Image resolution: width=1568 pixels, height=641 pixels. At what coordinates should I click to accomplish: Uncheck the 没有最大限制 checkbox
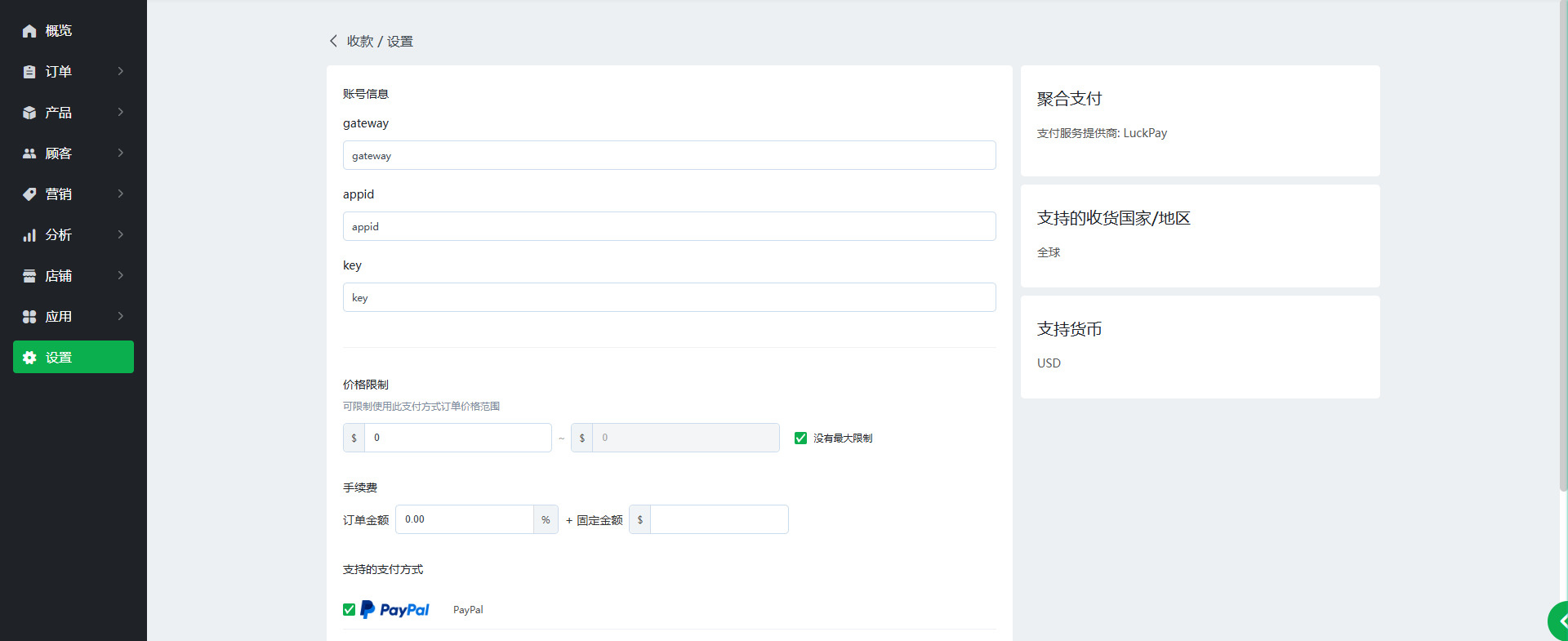(x=800, y=438)
